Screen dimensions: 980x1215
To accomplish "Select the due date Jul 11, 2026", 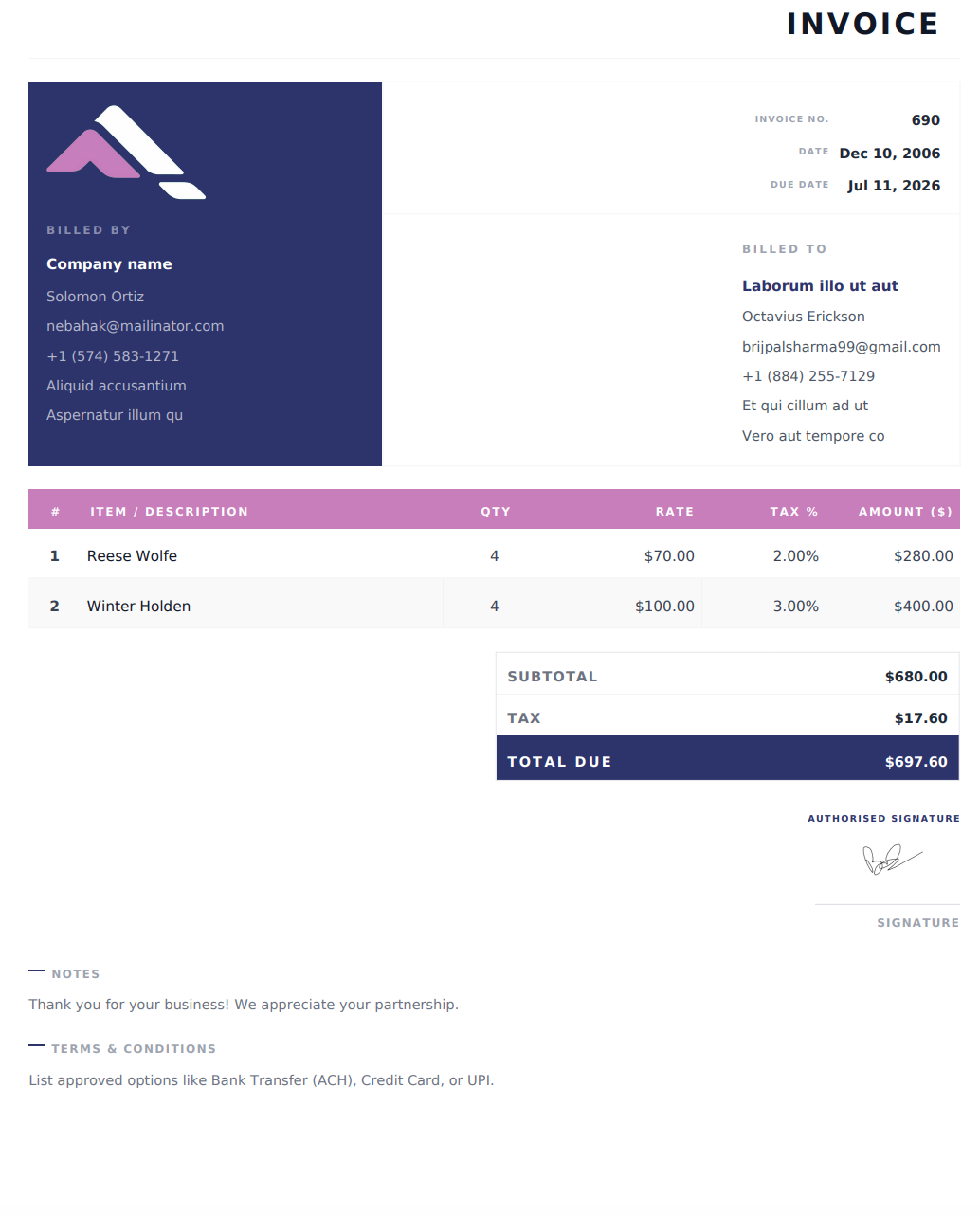I will (894, 186).
